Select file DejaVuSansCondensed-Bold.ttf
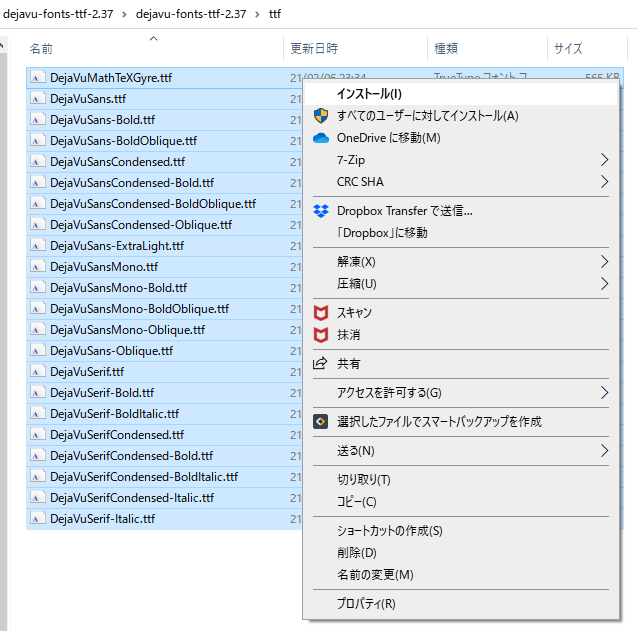638x631 pixels. click(132, 183)
